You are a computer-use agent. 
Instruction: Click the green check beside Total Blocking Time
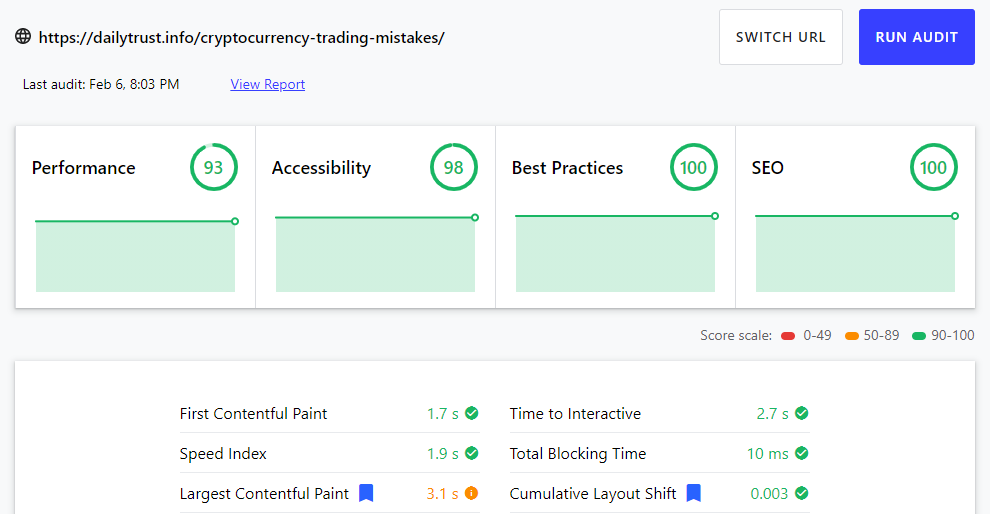(x=802, y=453)
